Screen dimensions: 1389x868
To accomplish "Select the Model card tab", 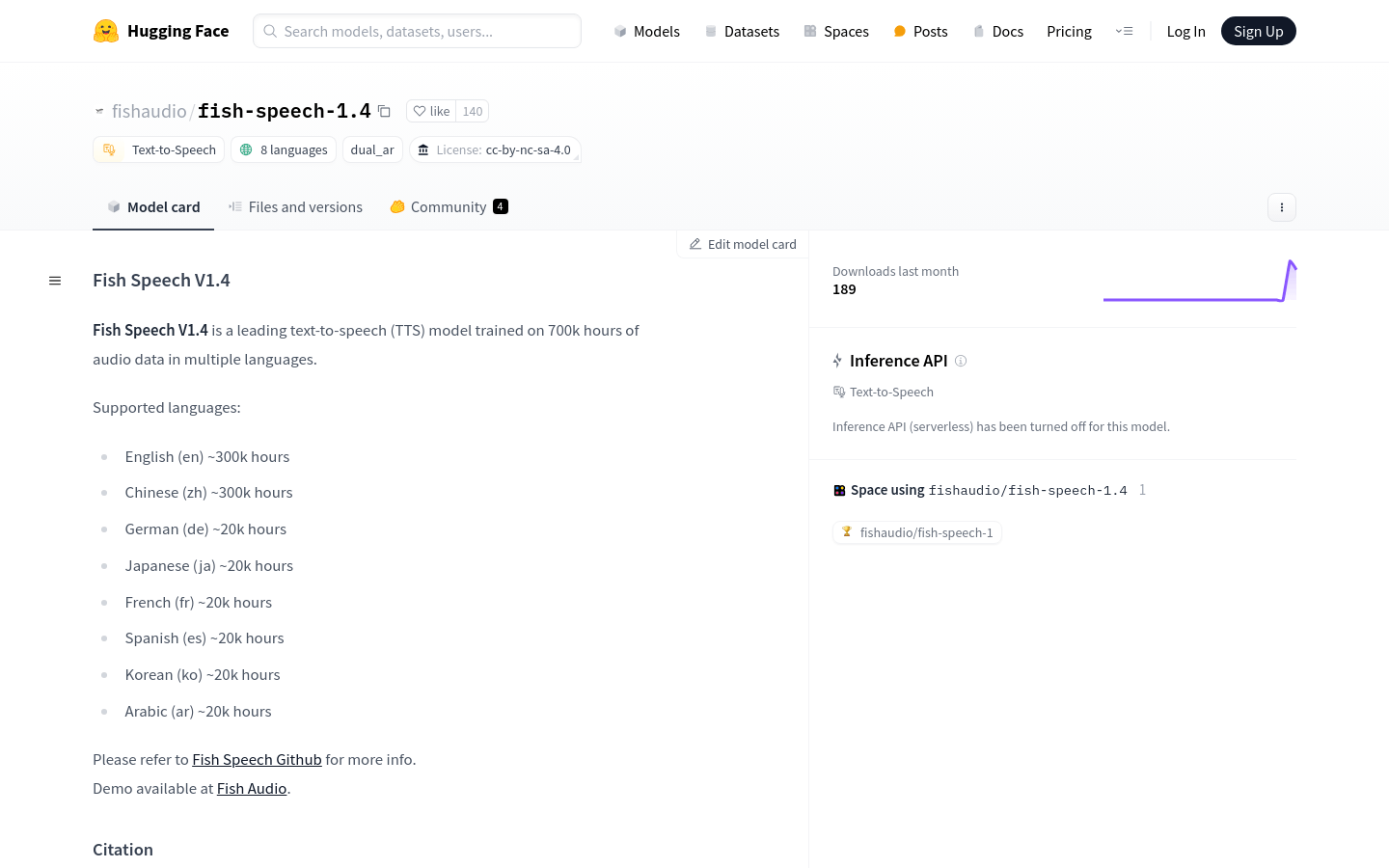I will [x=153, y=207].
